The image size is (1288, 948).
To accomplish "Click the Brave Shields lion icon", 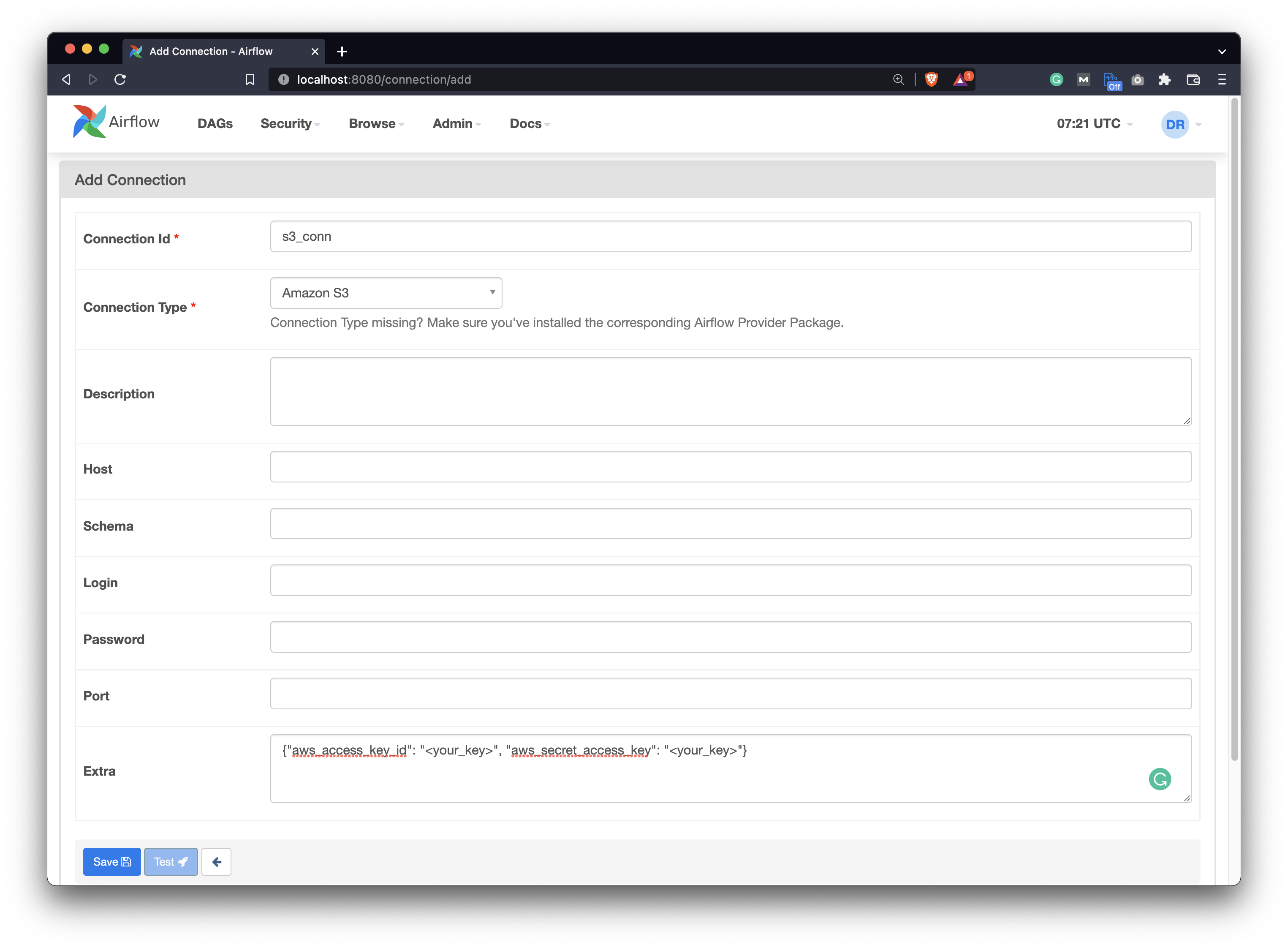I will coord(931,80).
